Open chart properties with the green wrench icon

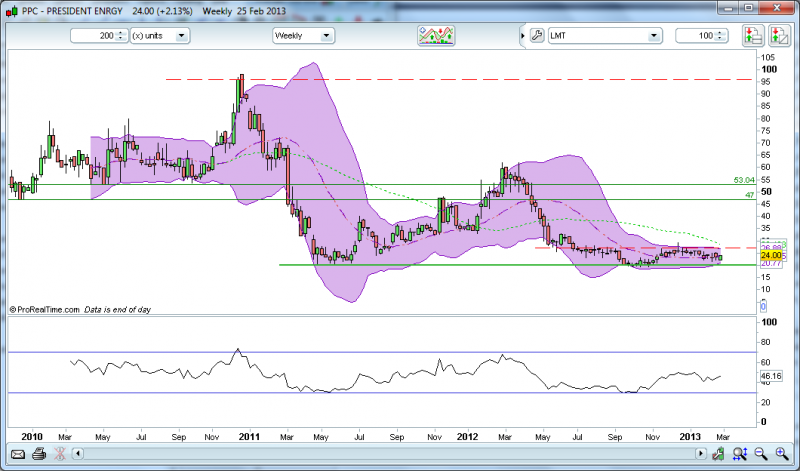pyautogui.click(x=718, y=453)
